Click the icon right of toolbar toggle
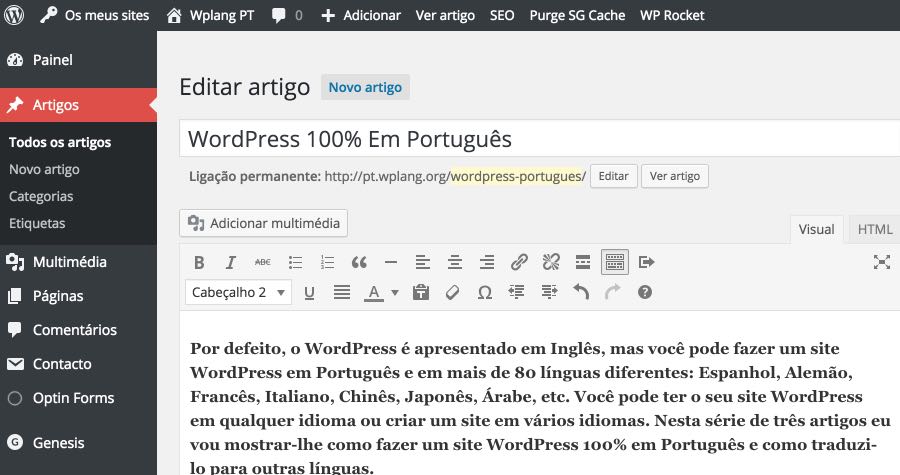 (646, 262)
